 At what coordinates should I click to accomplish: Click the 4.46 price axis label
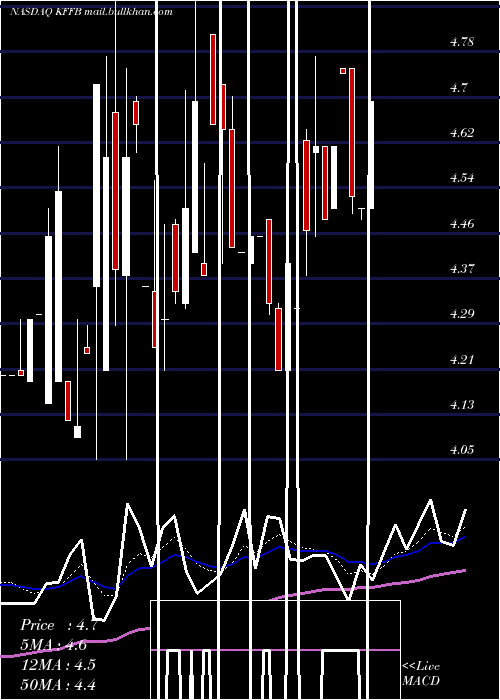462,223
